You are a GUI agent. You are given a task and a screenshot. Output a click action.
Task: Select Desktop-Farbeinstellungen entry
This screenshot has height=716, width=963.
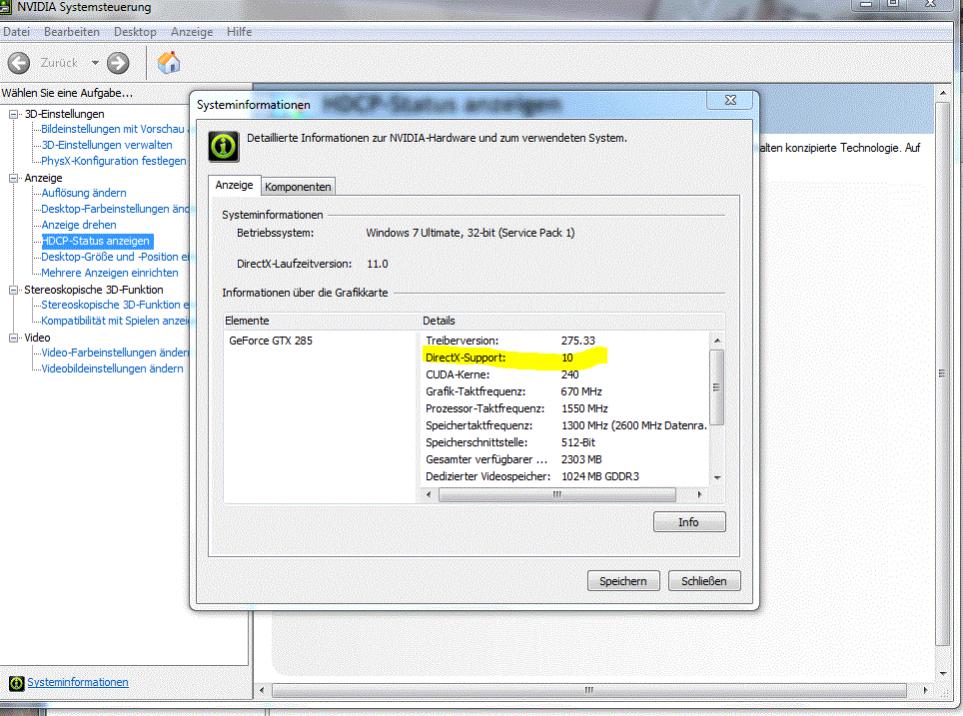115,209
